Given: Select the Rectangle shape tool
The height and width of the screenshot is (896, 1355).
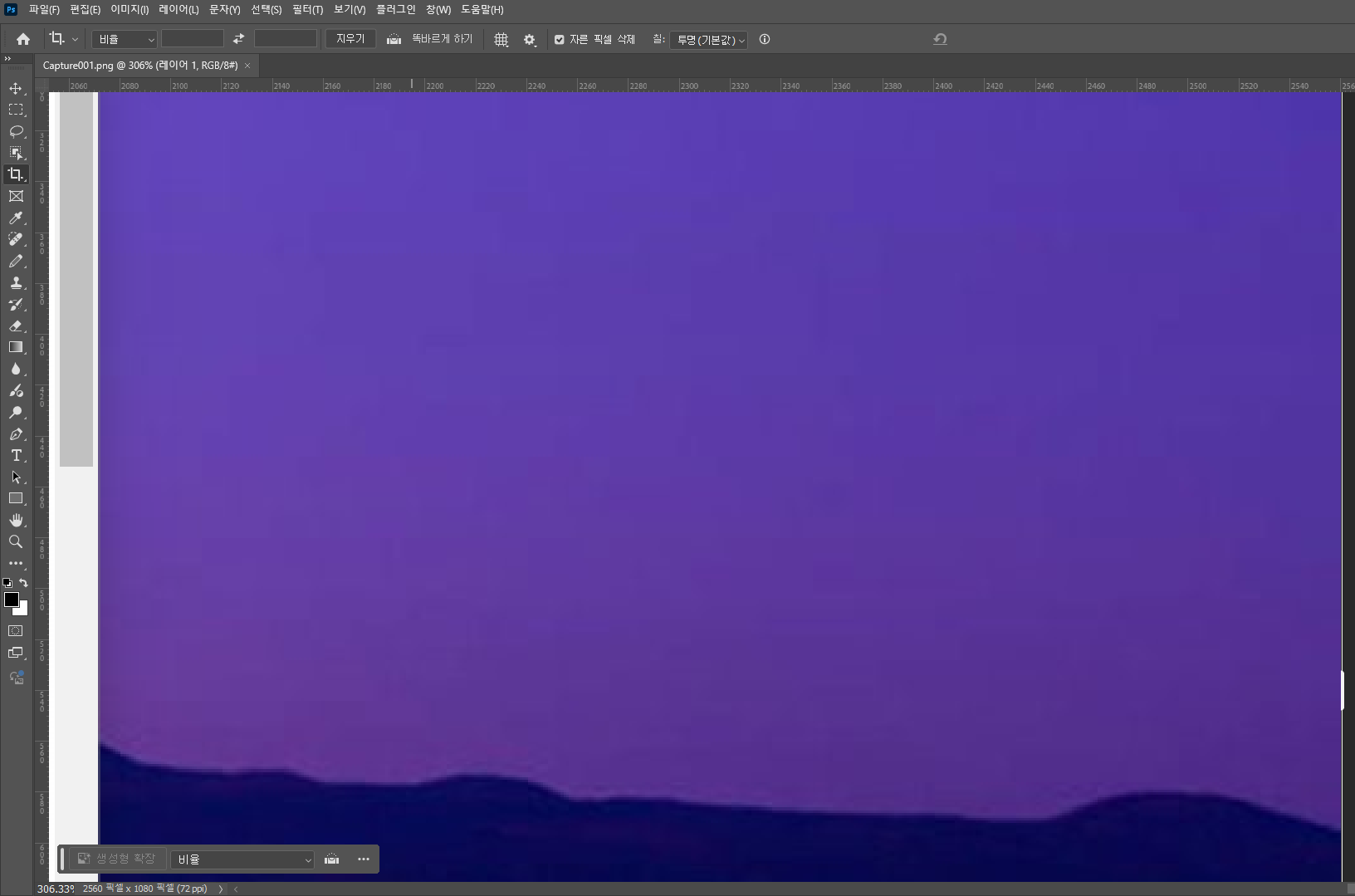Looking at the screenshot, I should 16,498.
